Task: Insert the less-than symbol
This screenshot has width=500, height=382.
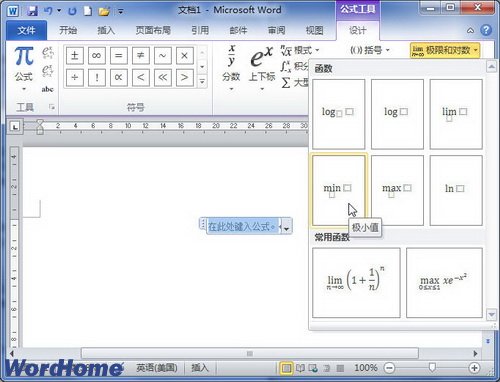Action: 141,77
